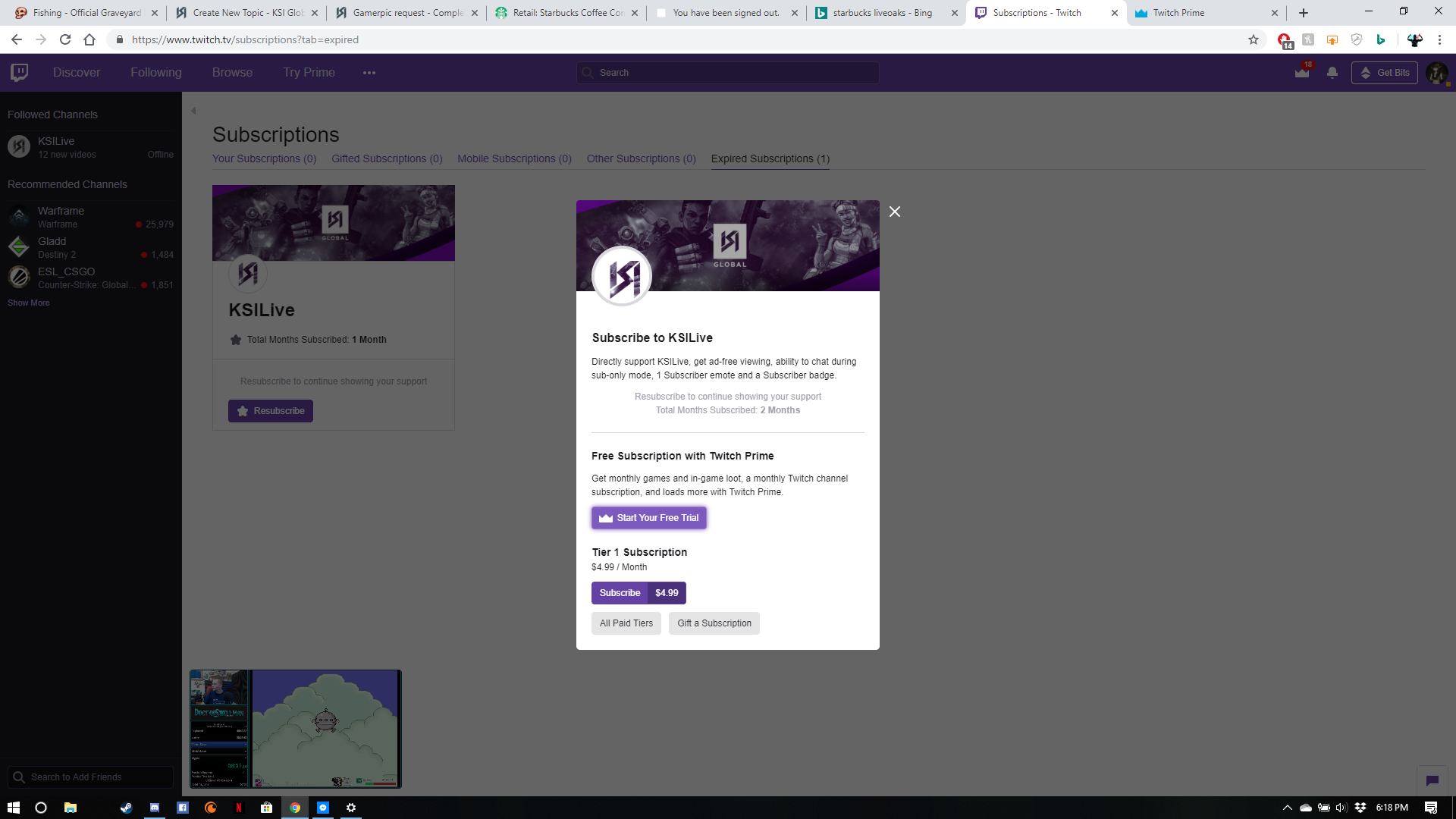This screenshot has height=819, width=1456.
Task: Switch to the Twitch Prime browser tab
Action: (x=1207, y=13)
